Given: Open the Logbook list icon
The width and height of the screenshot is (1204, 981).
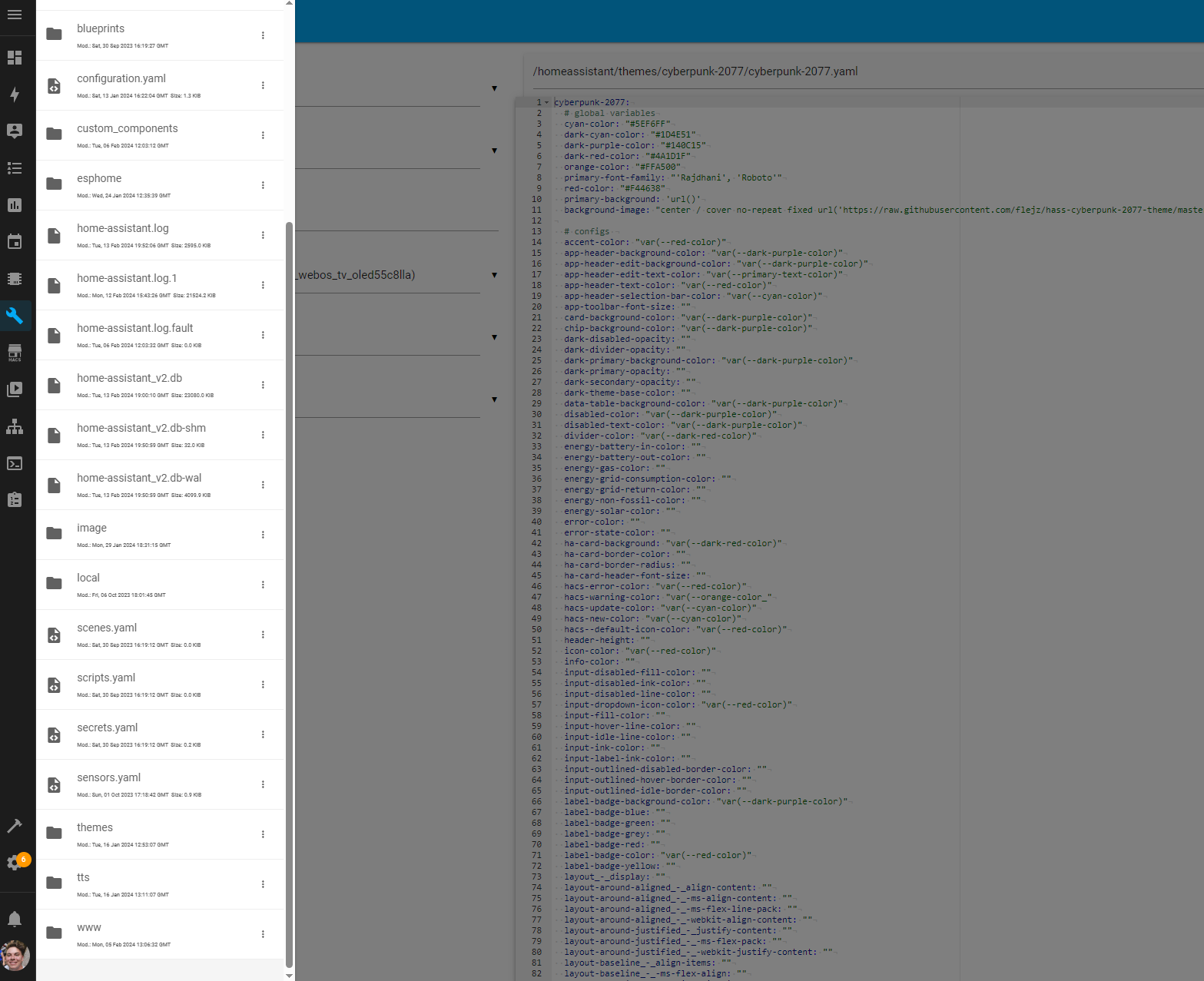Looking at the screenshot, I should tap(15, 168).
